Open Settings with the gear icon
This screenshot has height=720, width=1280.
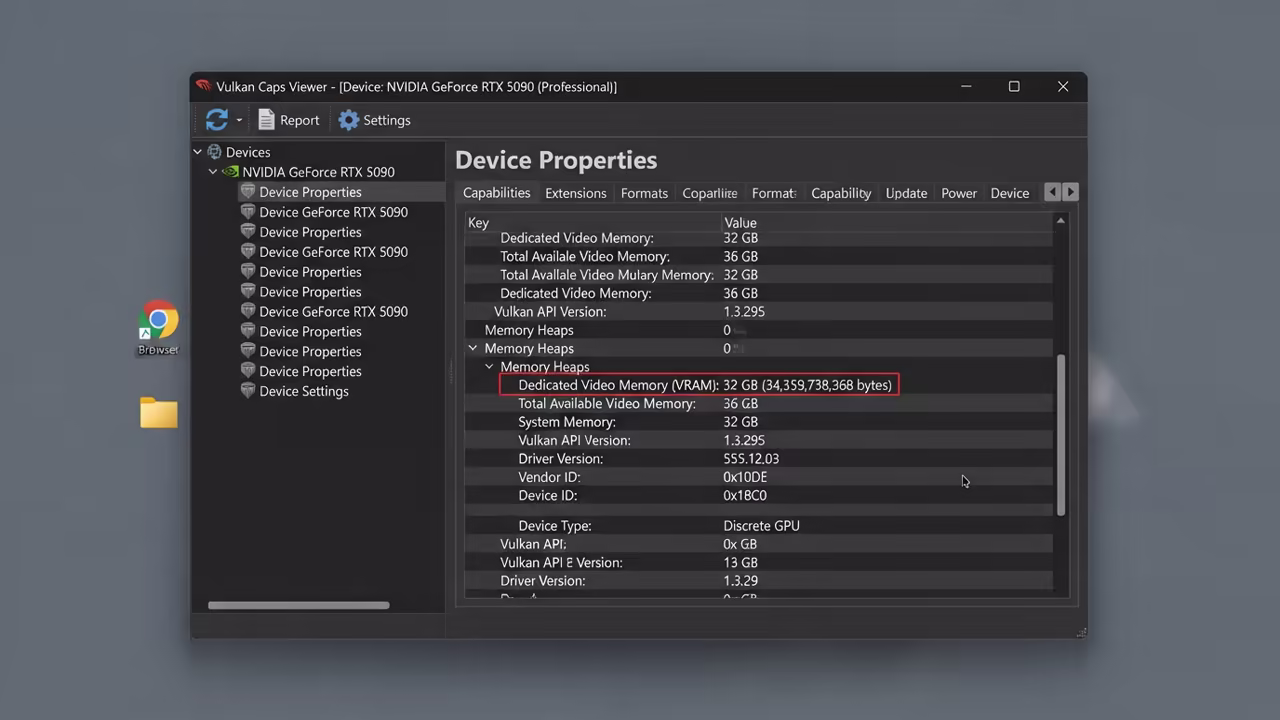375,120
